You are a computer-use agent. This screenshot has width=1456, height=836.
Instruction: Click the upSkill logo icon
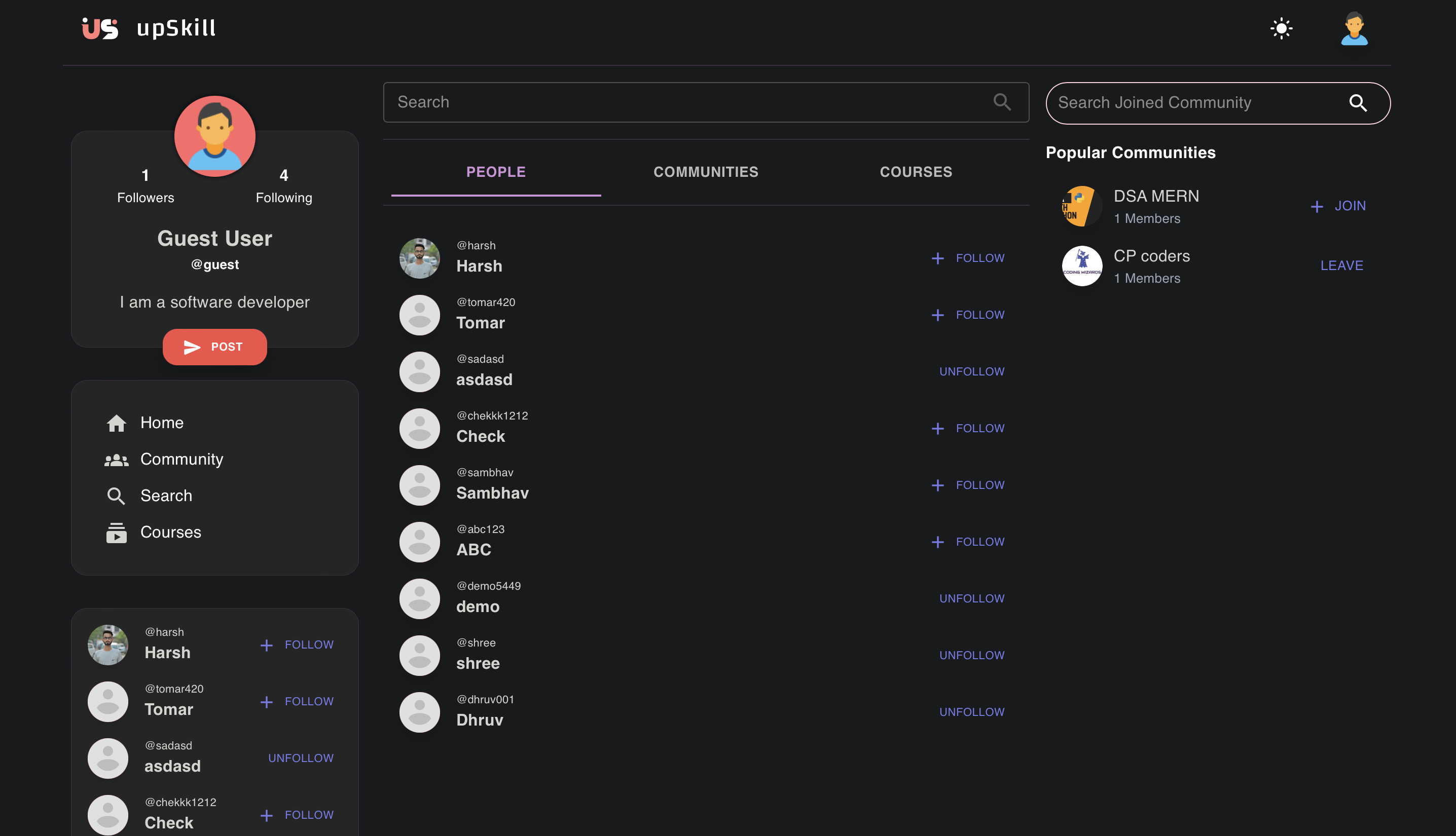(99, 27)
